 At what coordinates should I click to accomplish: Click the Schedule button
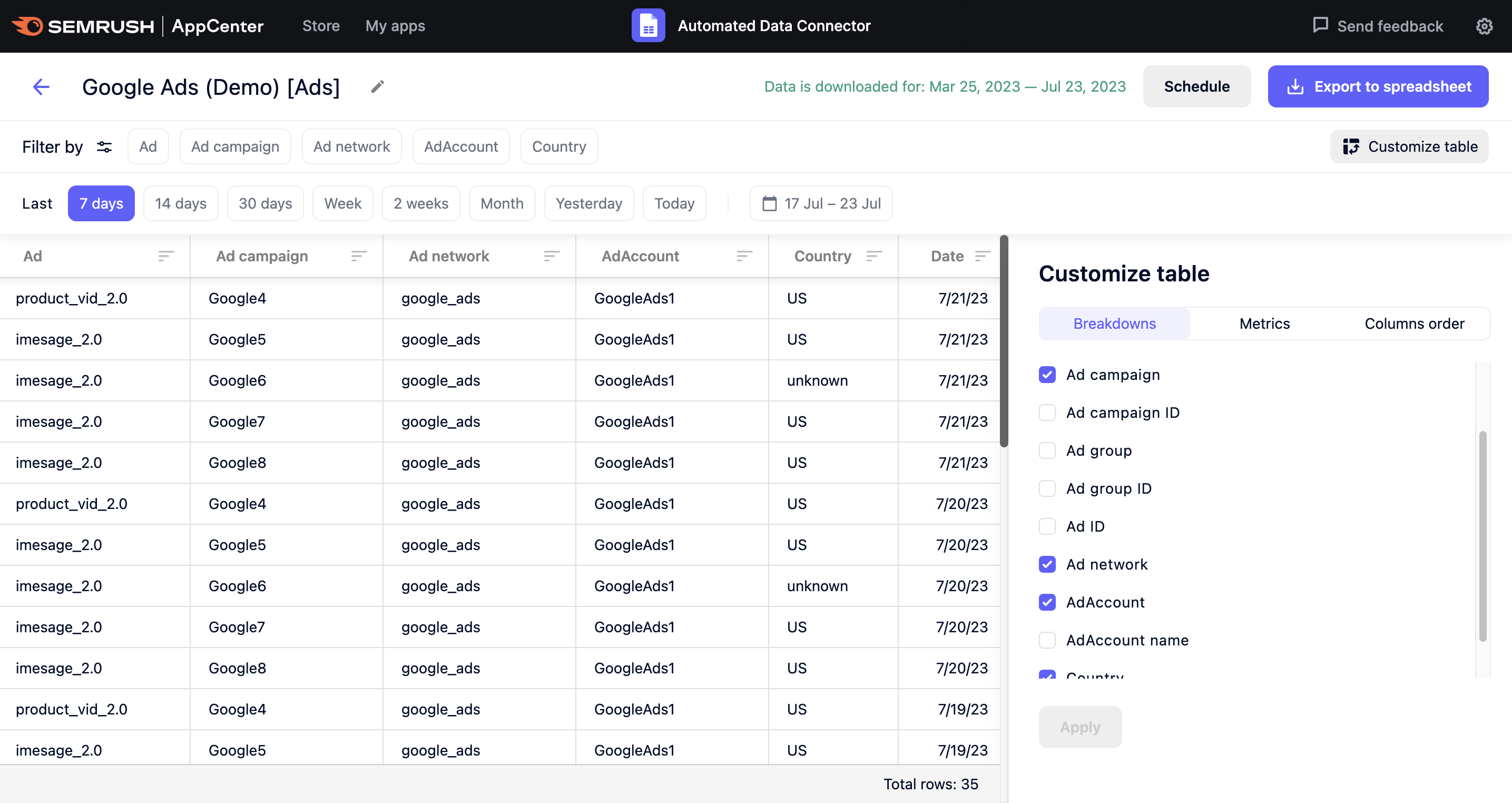tap(1197, 86)
